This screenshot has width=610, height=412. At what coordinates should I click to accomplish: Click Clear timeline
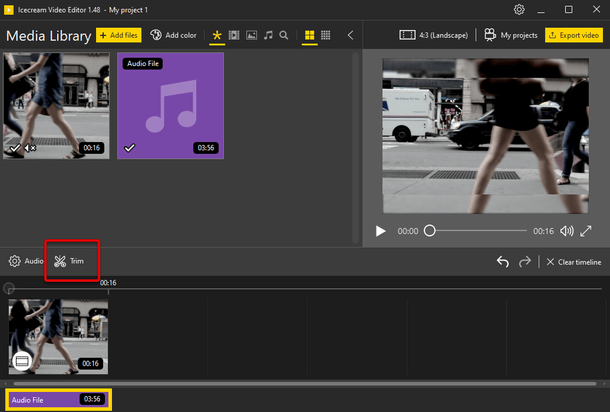pyautogui.click(x=574, y=262)
